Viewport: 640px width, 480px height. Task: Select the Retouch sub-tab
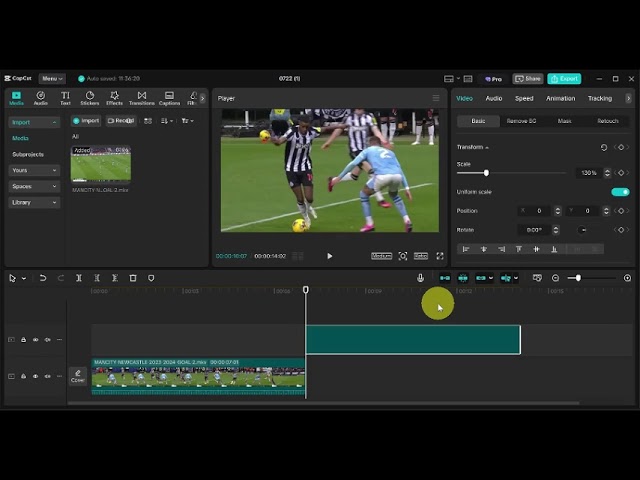point(608,121)
